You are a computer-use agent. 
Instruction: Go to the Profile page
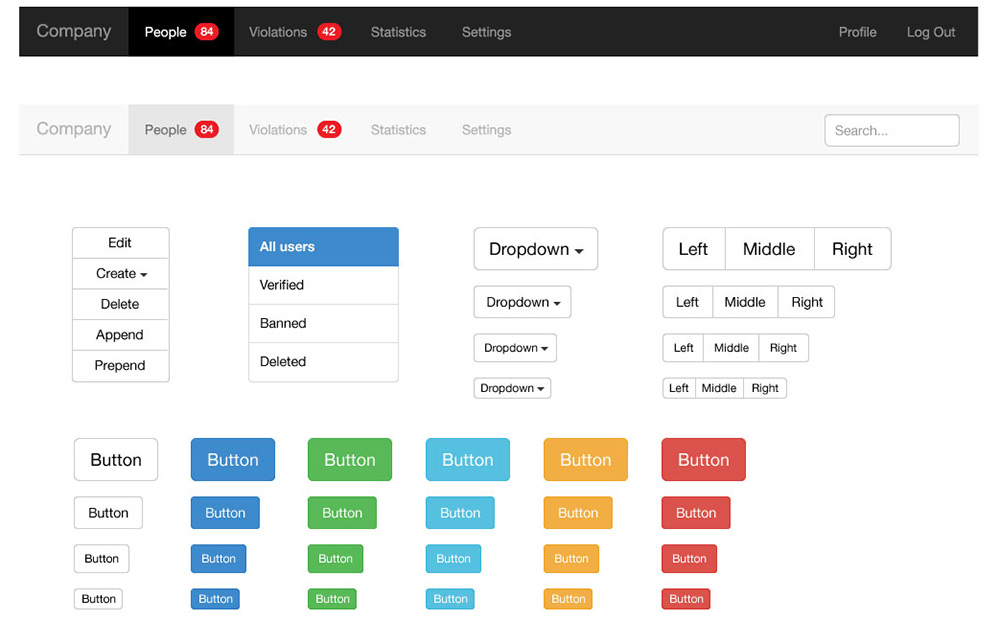tap(857, 31)
